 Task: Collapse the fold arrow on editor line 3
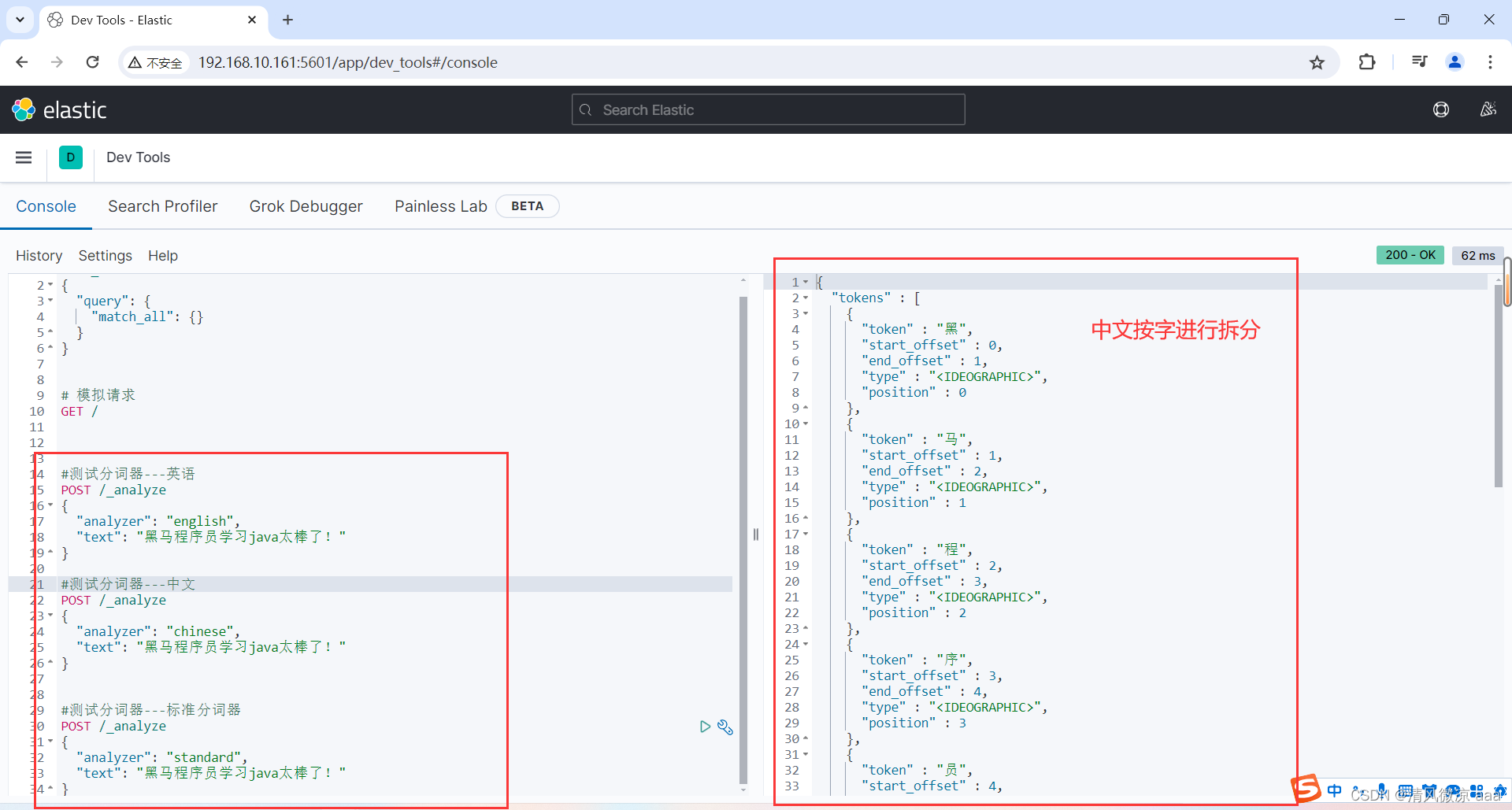tap(50, 301)
